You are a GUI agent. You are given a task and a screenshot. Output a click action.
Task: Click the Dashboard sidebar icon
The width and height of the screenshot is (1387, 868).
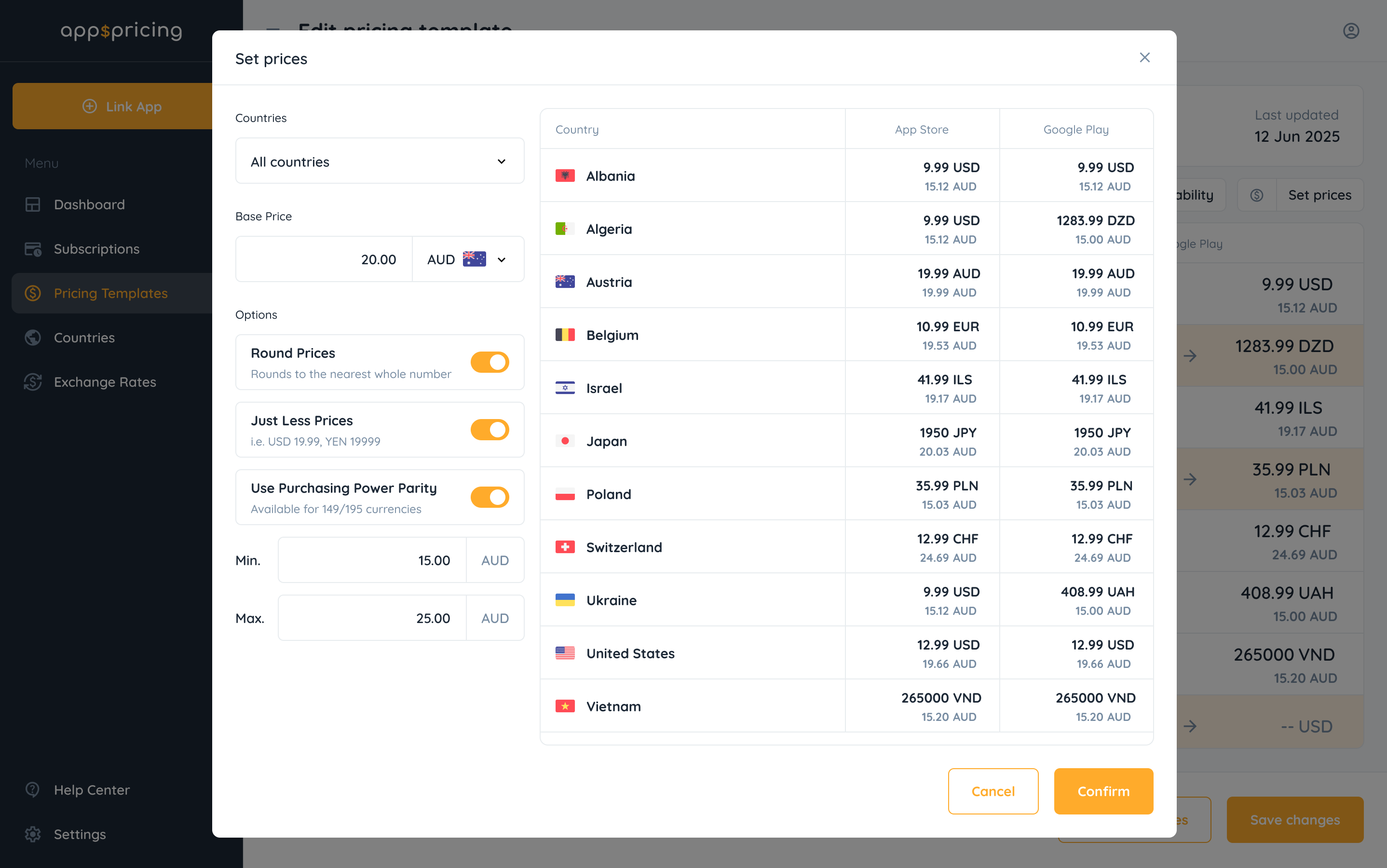tap(33, 204)
